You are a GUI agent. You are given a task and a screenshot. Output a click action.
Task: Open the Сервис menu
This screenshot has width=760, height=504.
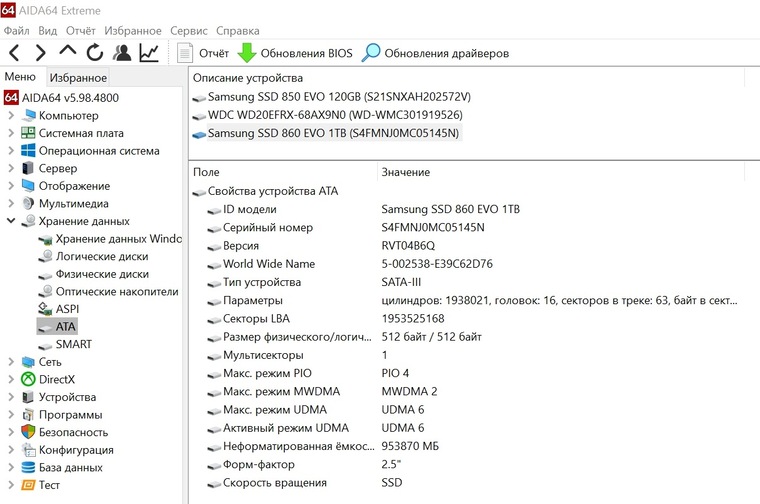(x=189, y=31)
